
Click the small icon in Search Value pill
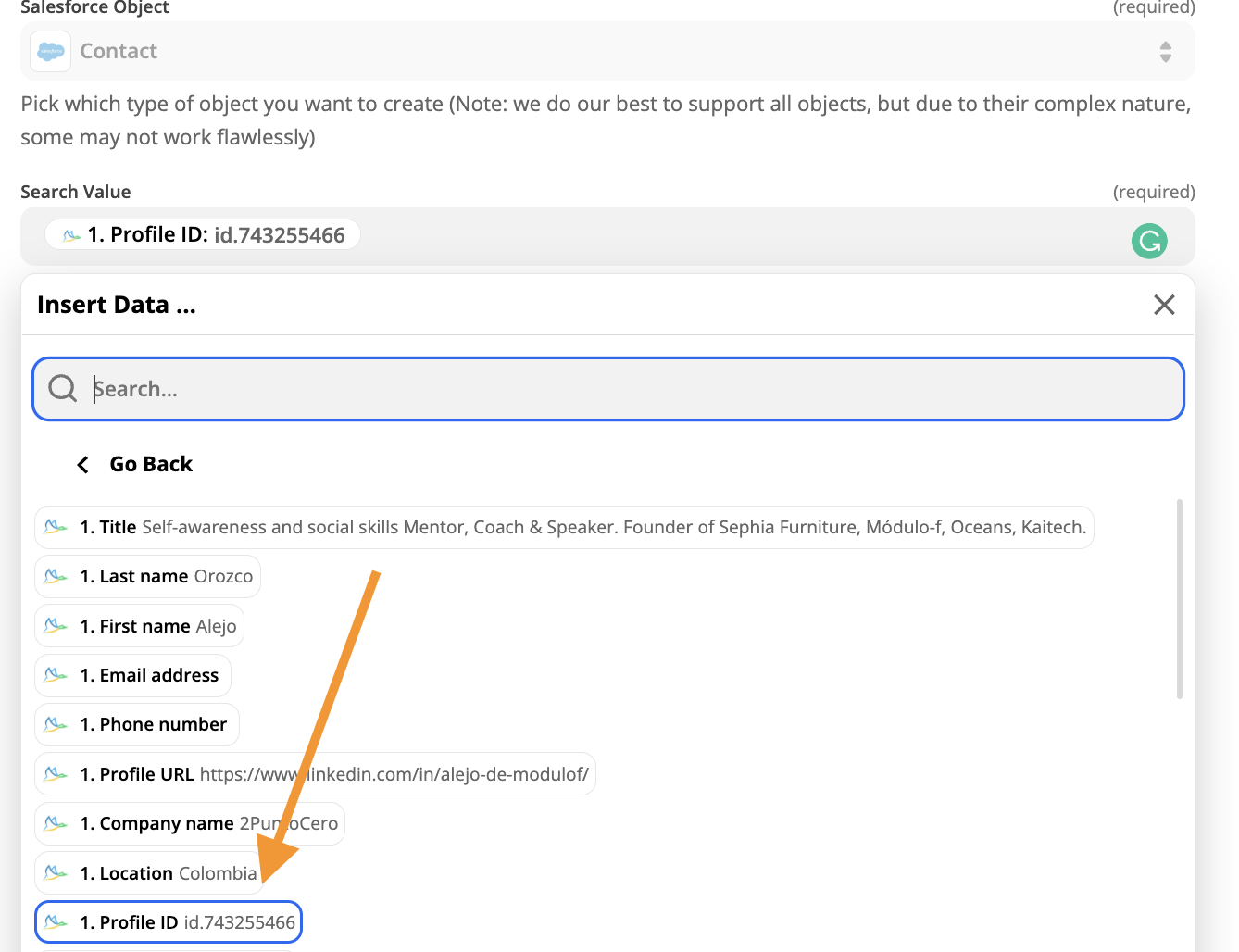point(71,236)
